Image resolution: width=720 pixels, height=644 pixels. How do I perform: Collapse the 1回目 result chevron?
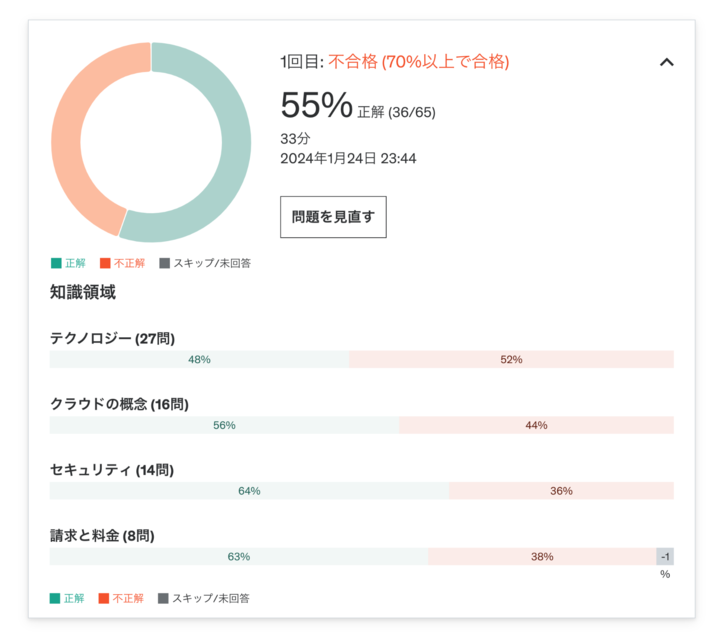(667, 62)
